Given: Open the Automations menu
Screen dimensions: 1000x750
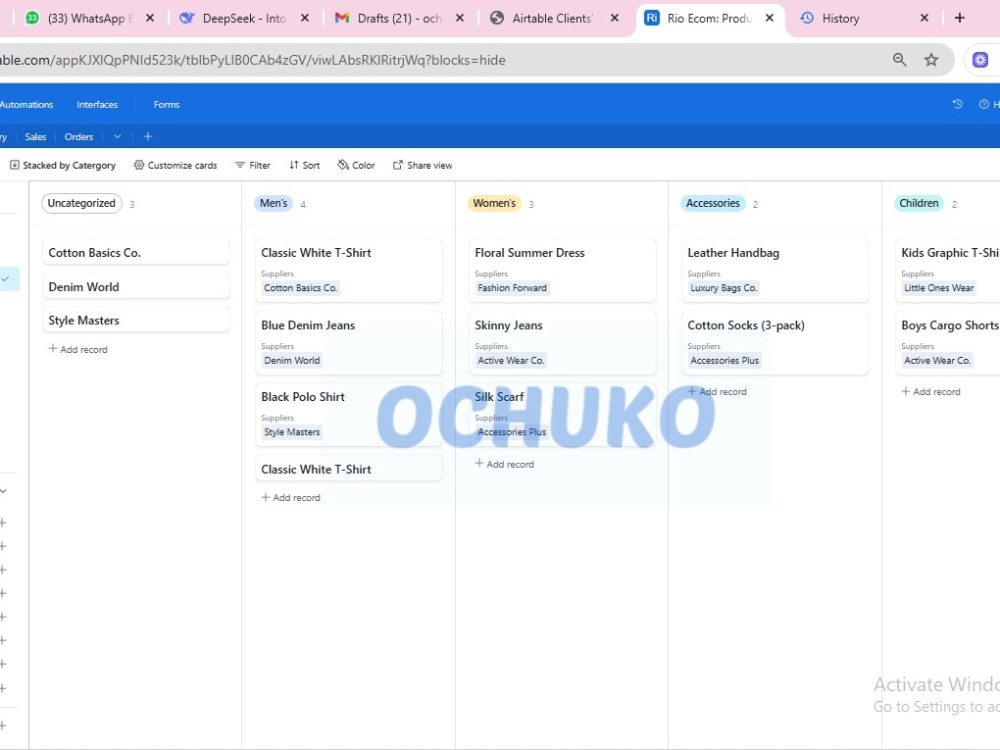Looking at the screenshot, I should [26, 105].
